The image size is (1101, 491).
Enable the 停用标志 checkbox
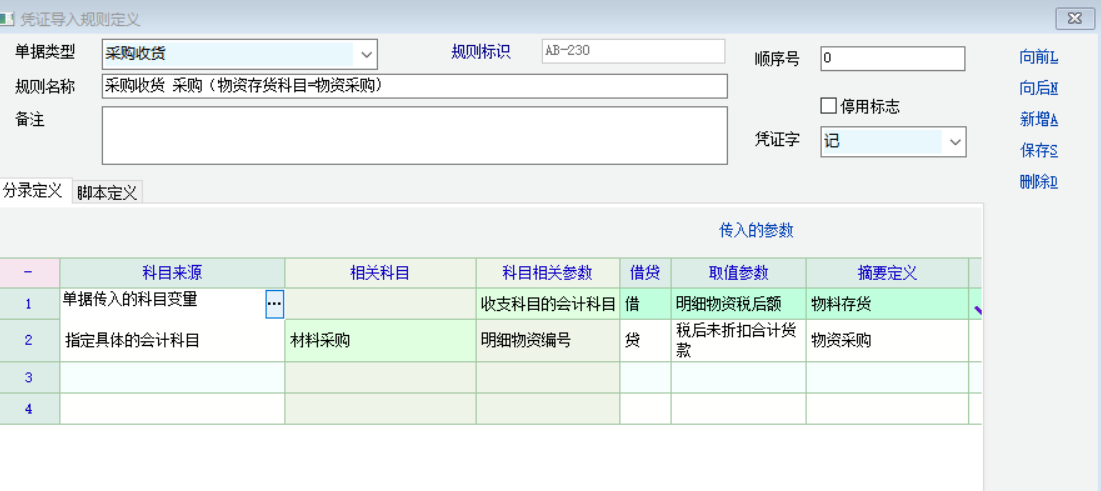828,106
